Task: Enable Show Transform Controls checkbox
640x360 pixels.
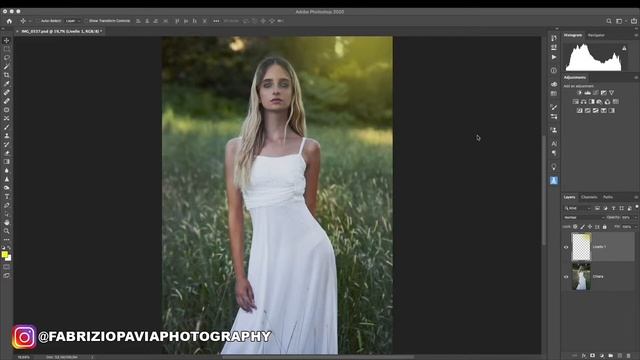Action: click(87, 21)
